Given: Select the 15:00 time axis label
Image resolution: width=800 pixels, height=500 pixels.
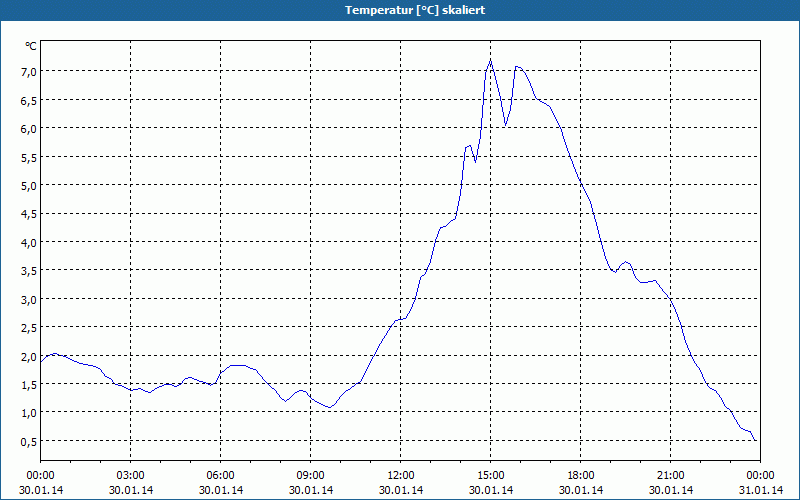Looking at the screenshot, I should [491, 476].
